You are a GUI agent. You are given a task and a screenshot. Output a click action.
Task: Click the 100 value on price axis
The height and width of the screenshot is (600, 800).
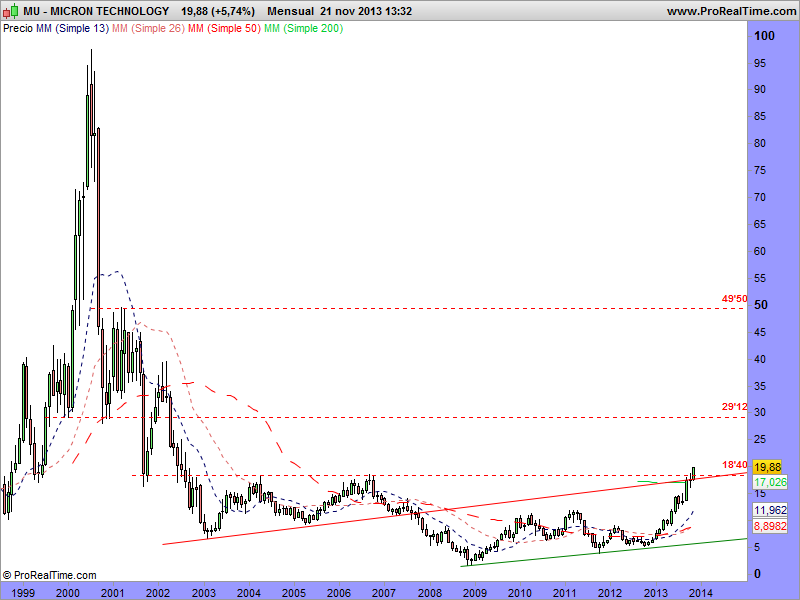(764, 36)
